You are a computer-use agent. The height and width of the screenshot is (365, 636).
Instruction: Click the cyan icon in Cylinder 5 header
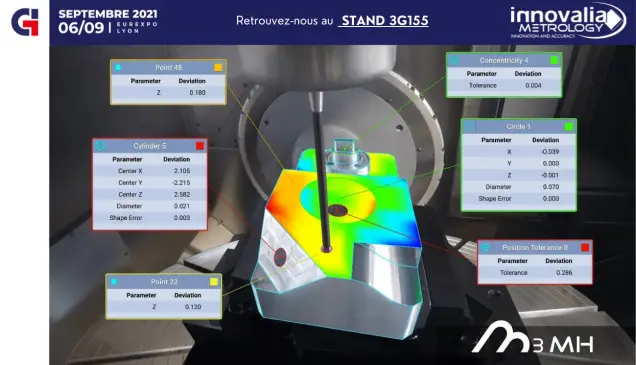click(x=100, y=146)
